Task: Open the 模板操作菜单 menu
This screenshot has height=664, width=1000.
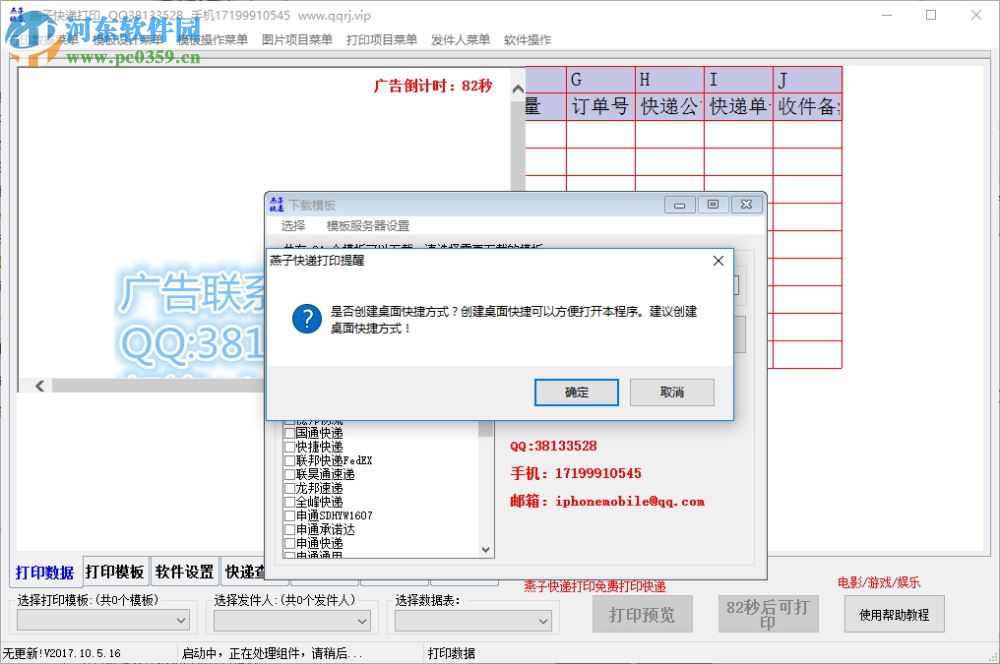Action: click(x=212, y=40)
